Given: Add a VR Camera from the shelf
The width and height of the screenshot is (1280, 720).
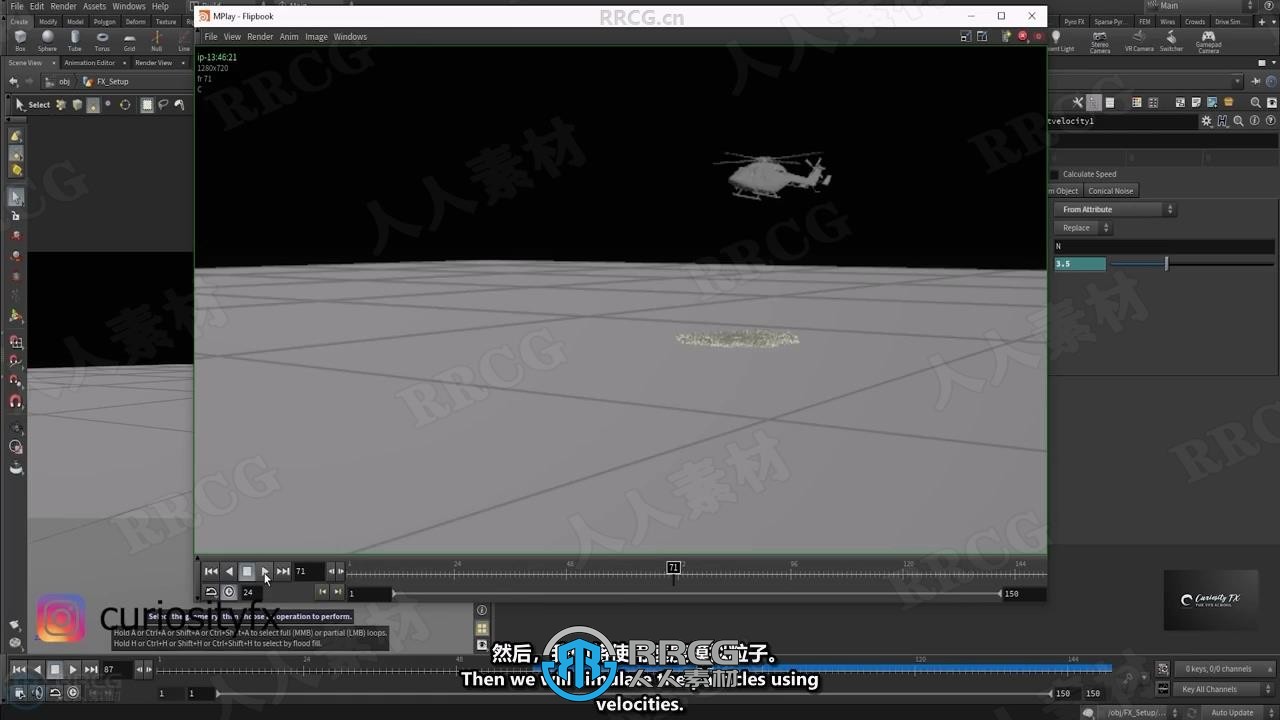Looking at the screenshot, I should click(1139, 41).
